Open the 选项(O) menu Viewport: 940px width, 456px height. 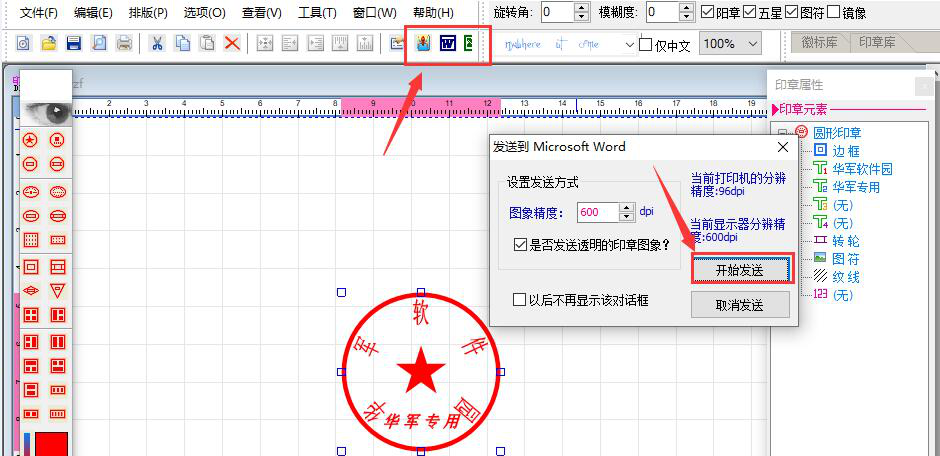click(x=204, y=13)
